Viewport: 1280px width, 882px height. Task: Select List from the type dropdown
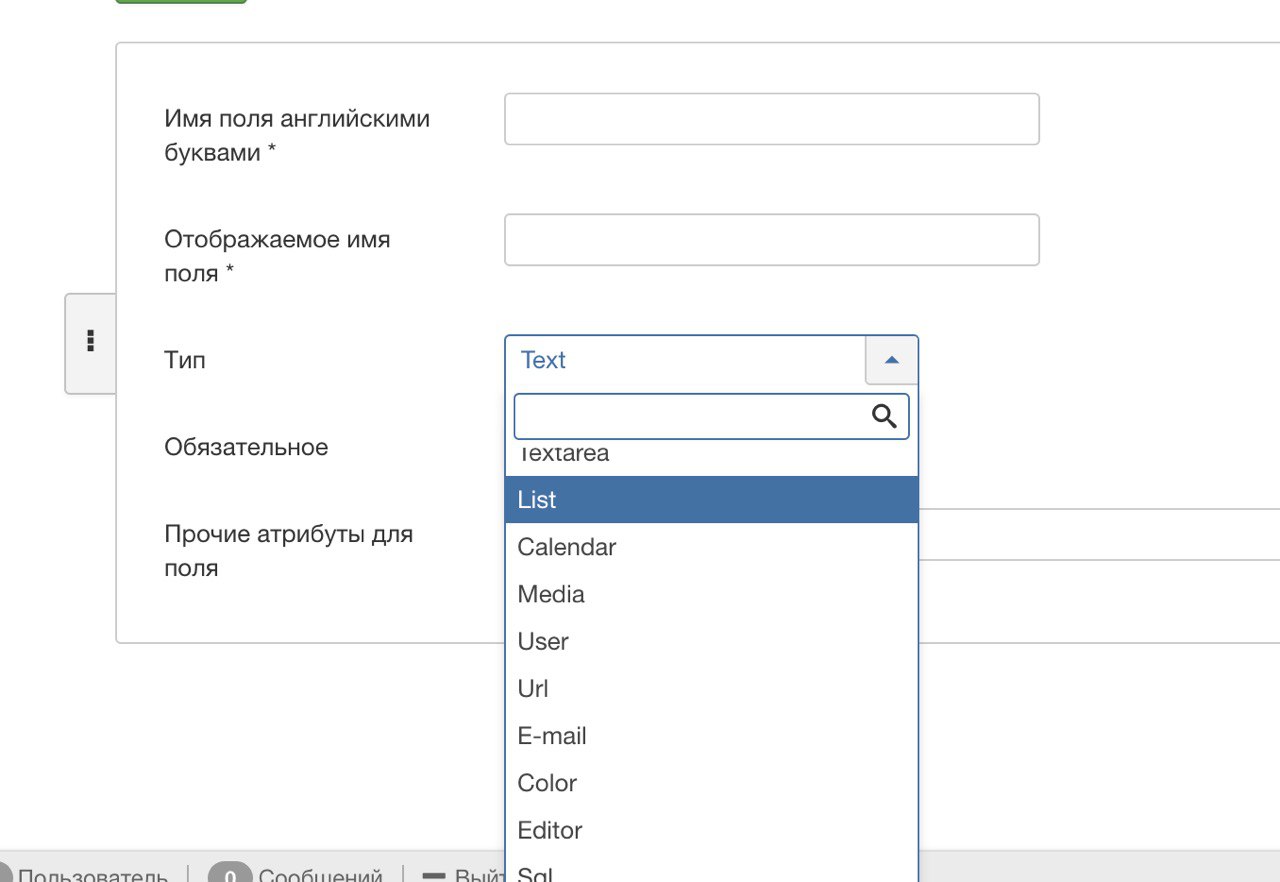[x=711, y=500]
